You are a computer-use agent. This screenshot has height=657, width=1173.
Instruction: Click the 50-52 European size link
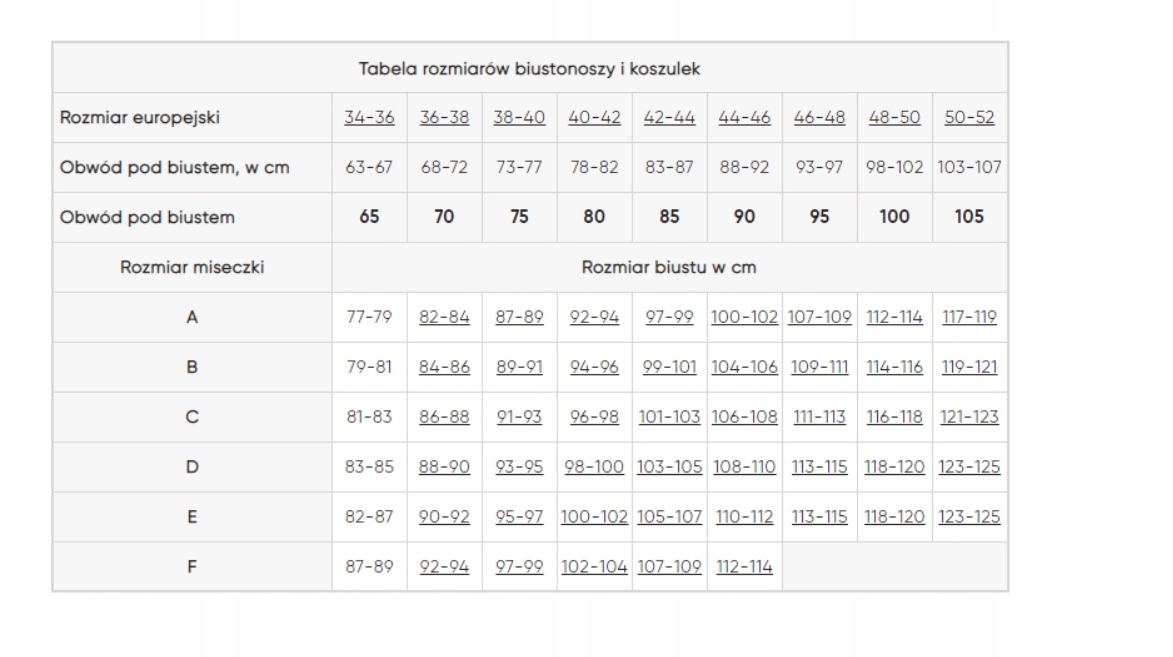pos(969,117)
